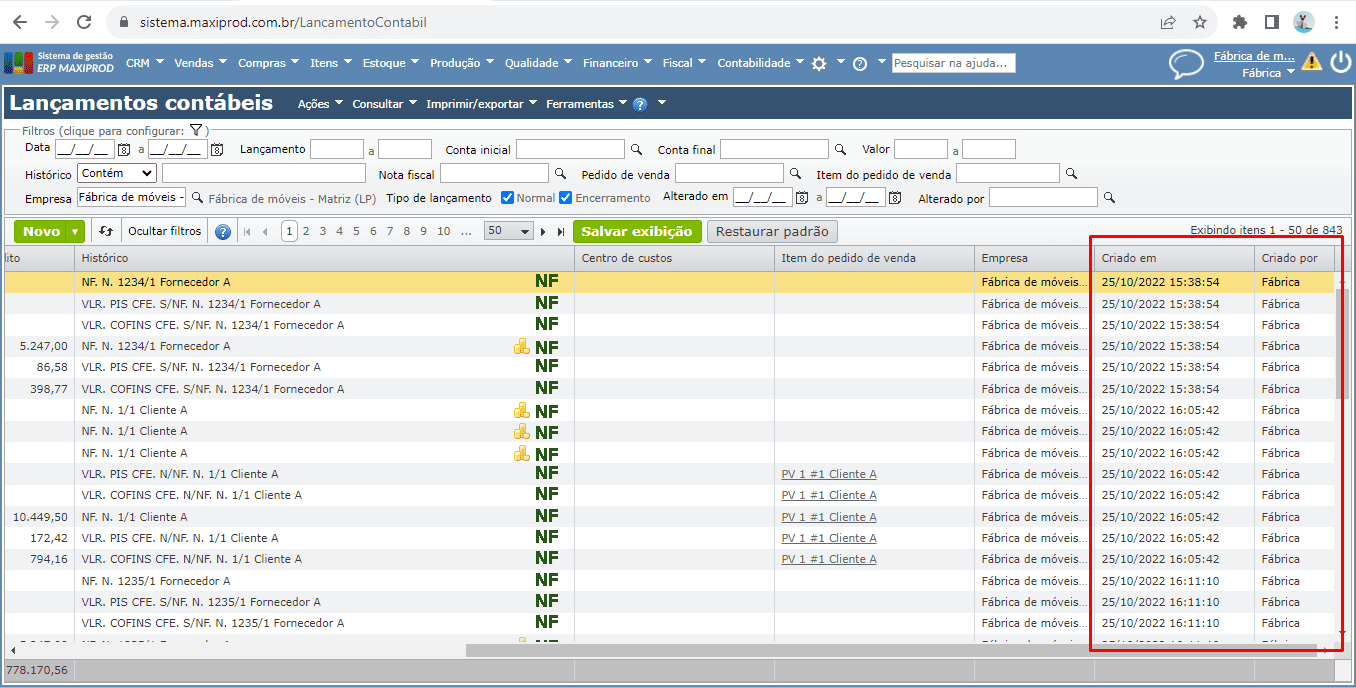Focus the Histórico text filter field
The height and width of the screenshot is (688, 1356).
pos(263,174)
